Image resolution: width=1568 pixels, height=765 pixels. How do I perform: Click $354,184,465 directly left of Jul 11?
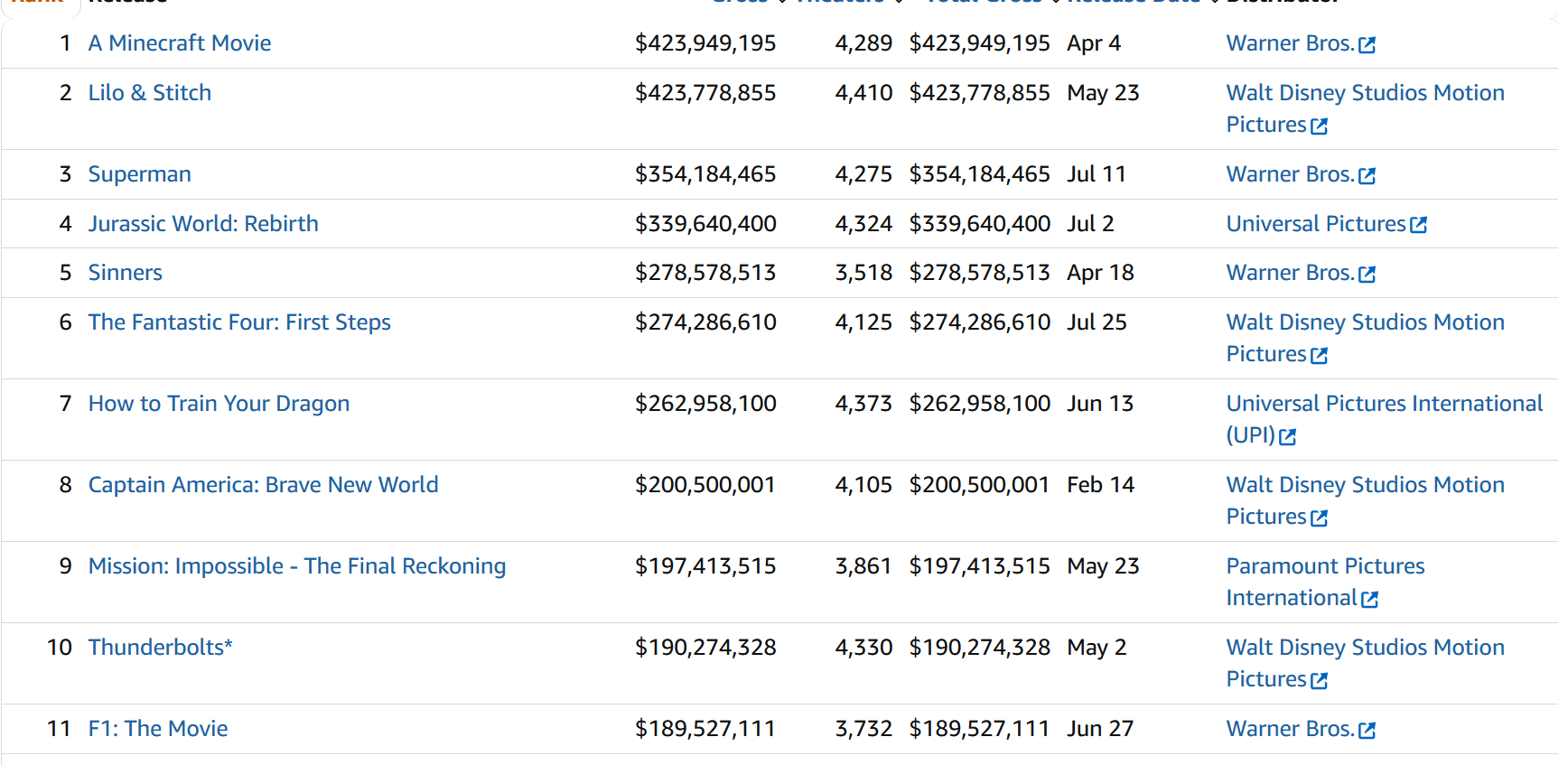980,174
